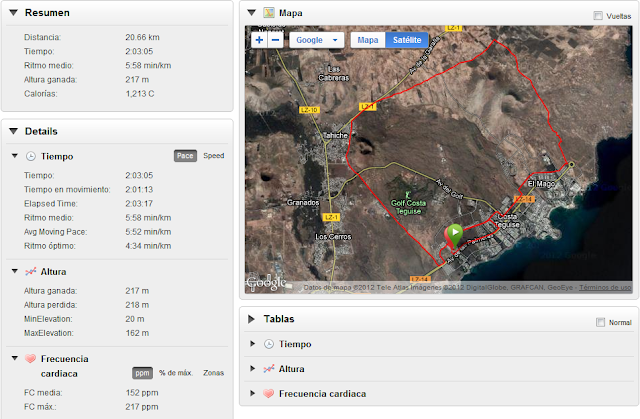Viewport: 640px width, 419px height.
Task: Show heart rate in ppm
Action: click(x=142, y=373)
